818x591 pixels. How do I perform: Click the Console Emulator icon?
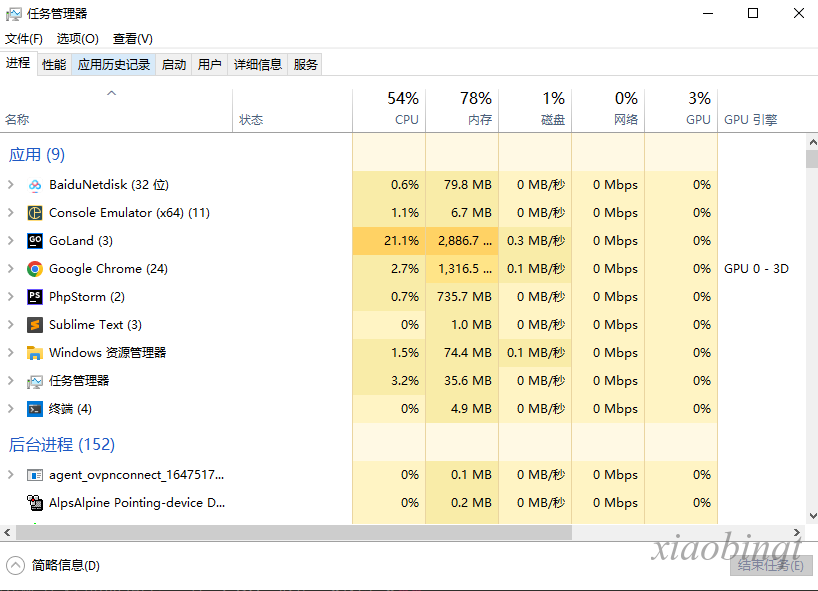point(35,213)
